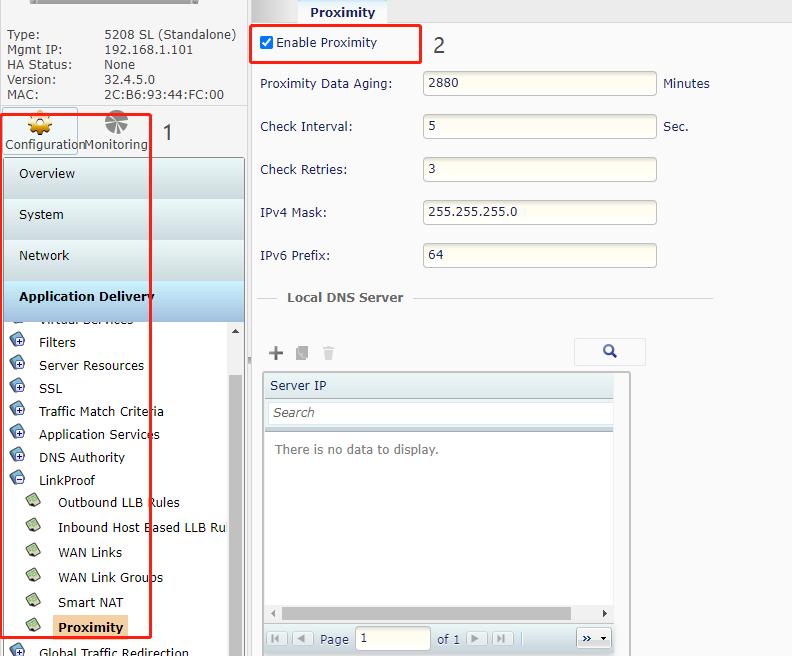This screenshot has height=656, width=792.
Task: Click the WAN Links leaf icon
Action: point(33,550)
